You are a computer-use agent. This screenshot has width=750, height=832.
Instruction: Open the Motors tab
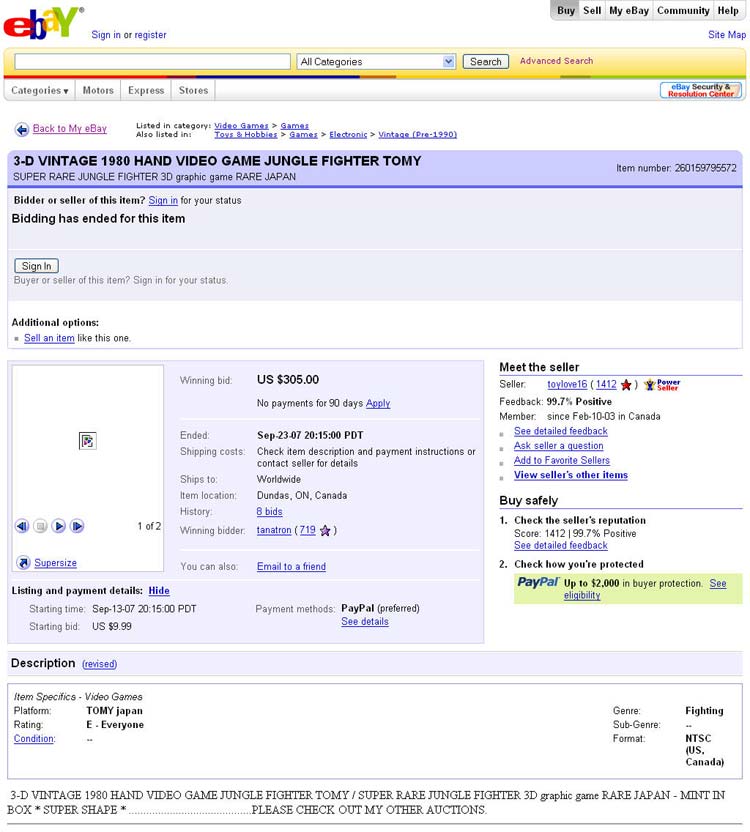tap(98, 90)
